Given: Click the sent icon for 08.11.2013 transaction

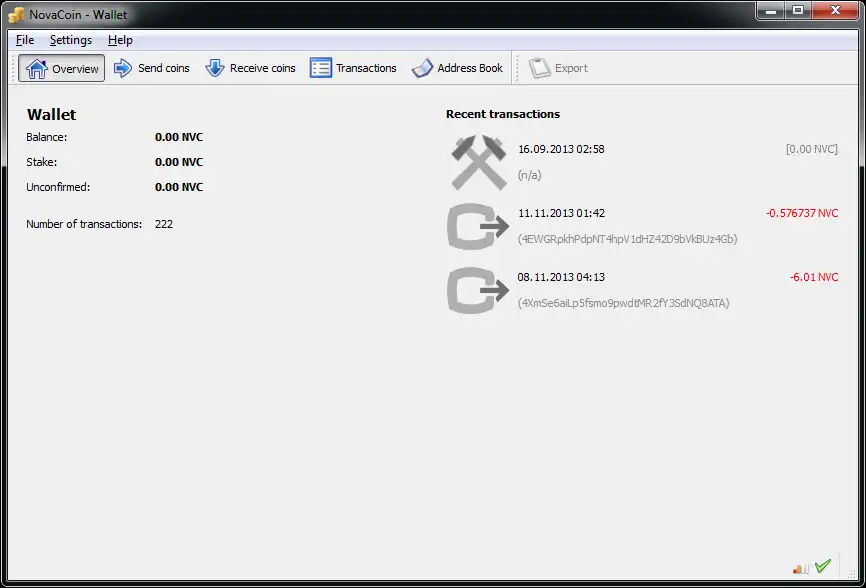Looking at the screenshot, I should tap(478, 290).
